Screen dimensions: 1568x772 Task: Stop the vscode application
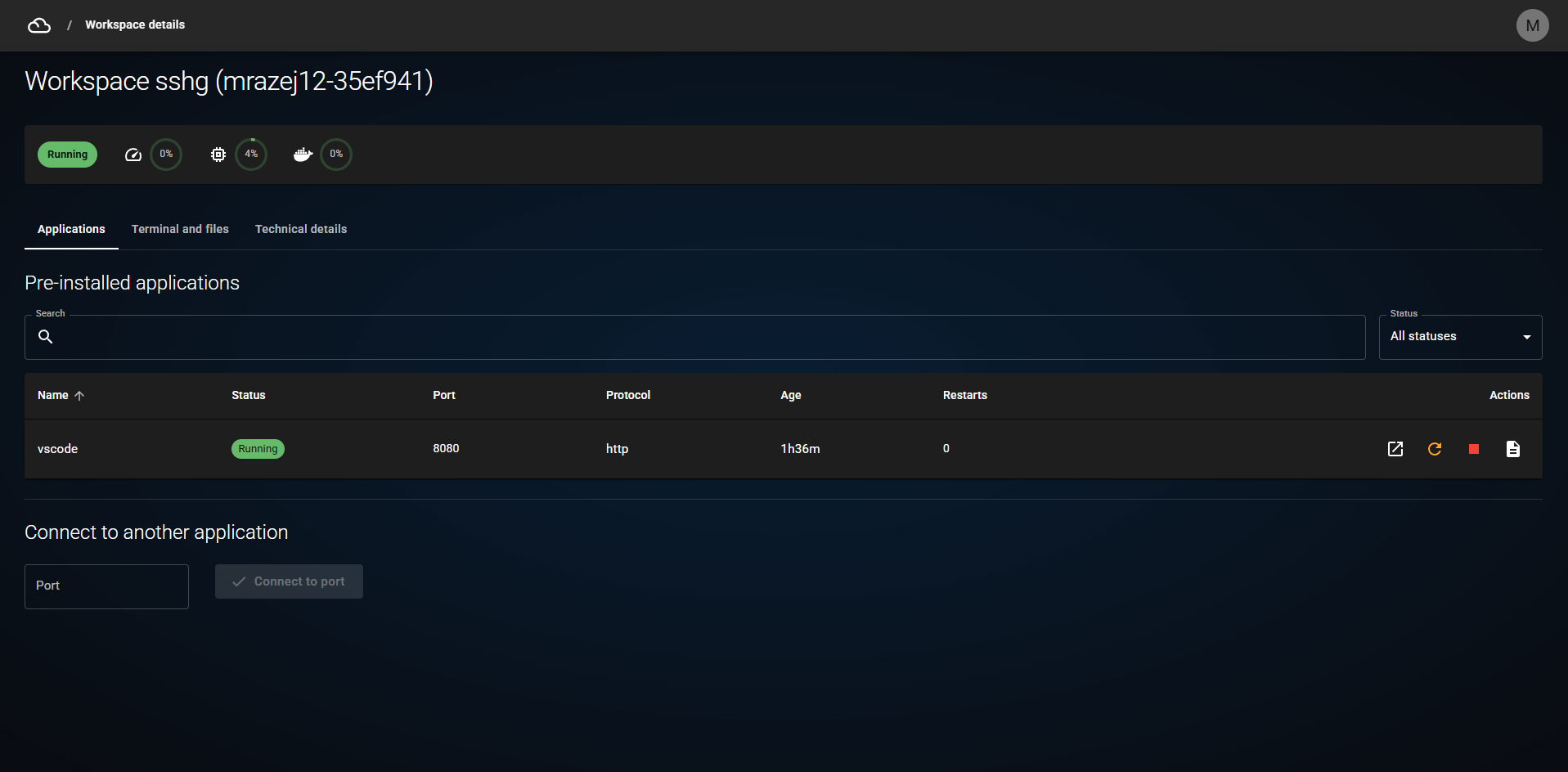point(1474,449)
